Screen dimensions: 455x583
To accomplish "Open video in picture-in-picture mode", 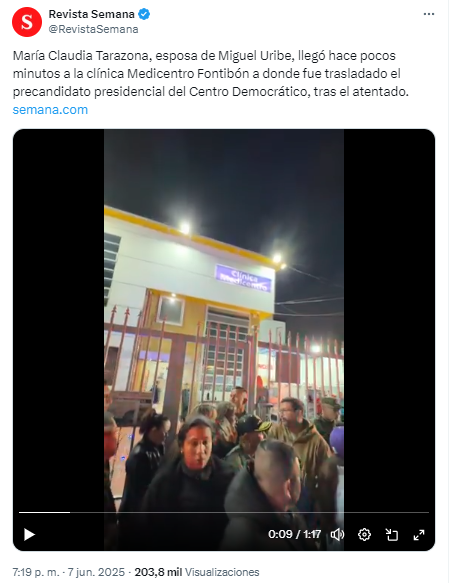I will pos(391,535).
